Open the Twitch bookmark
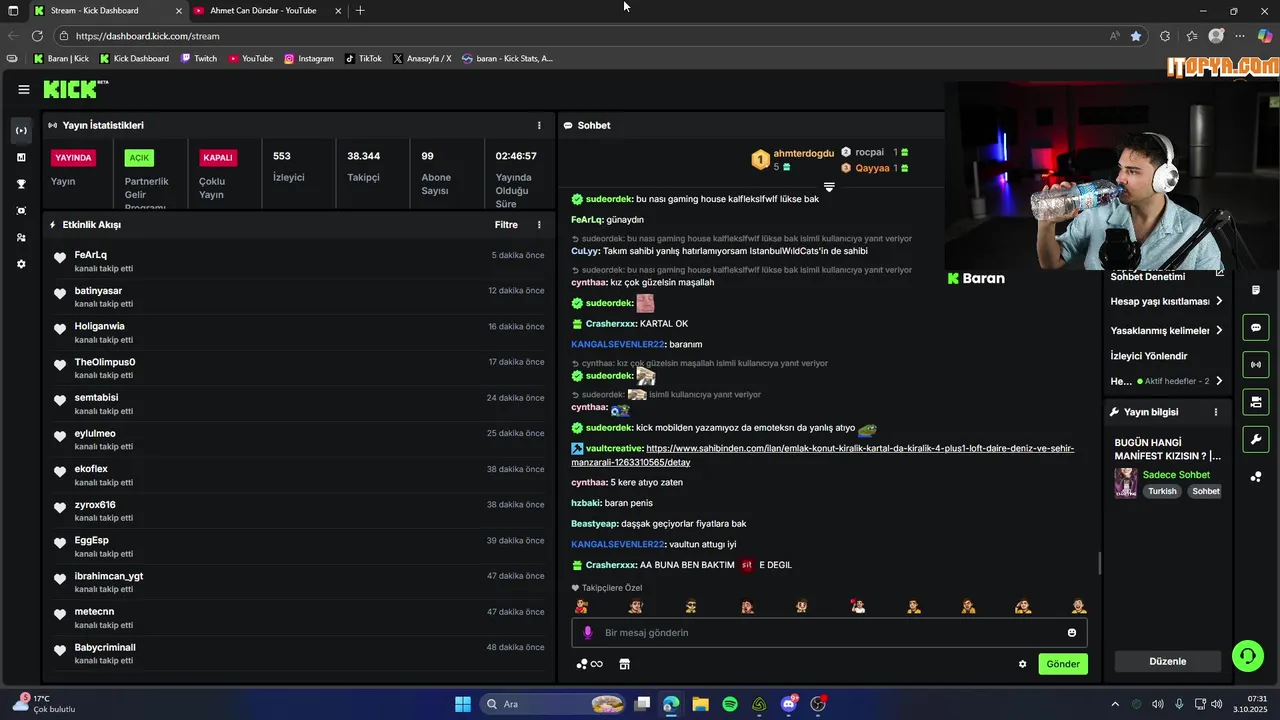This screenshot has width=1280, height=720. 199,58
